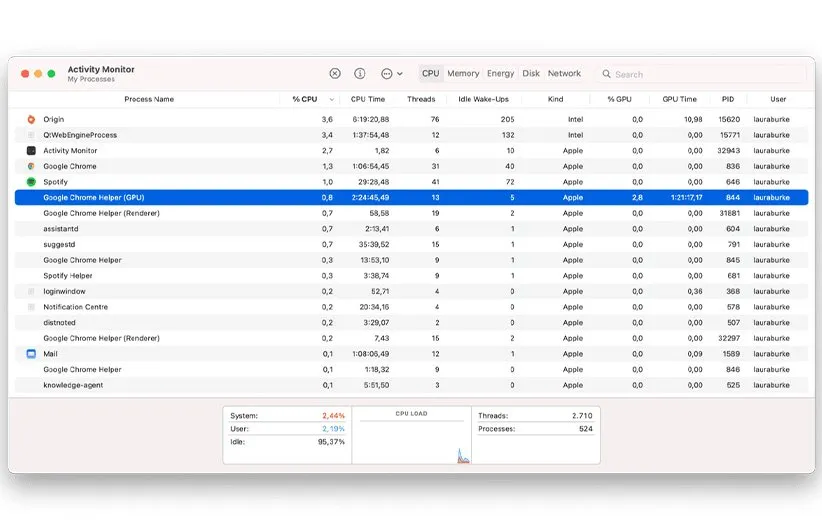Click the Origin app icon in the list
The image size is (822, 522).
[x=31, y=119]
